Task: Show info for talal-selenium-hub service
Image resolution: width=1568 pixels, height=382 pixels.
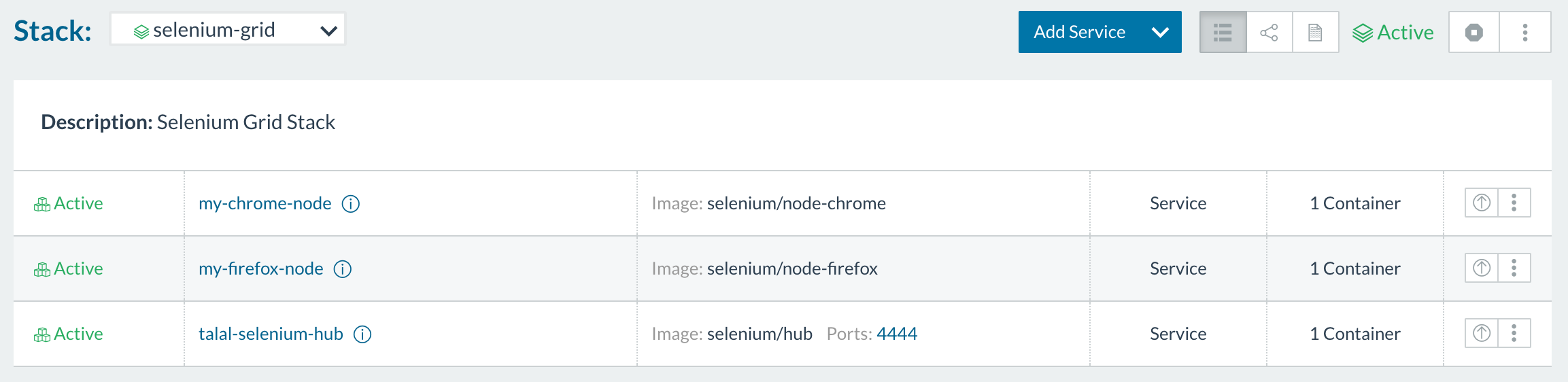Action: [362, 334]
